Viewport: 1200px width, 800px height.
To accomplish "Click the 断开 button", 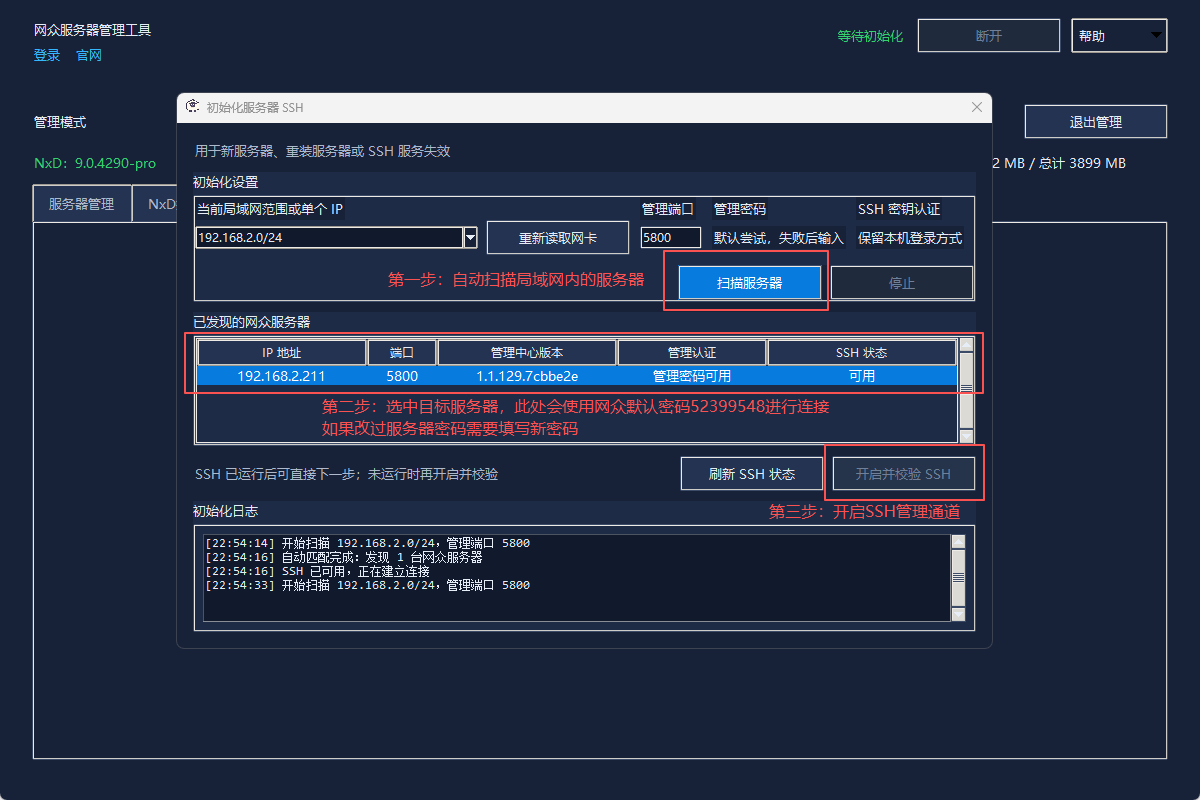I will pyautogui.click(x=988, y=36).
